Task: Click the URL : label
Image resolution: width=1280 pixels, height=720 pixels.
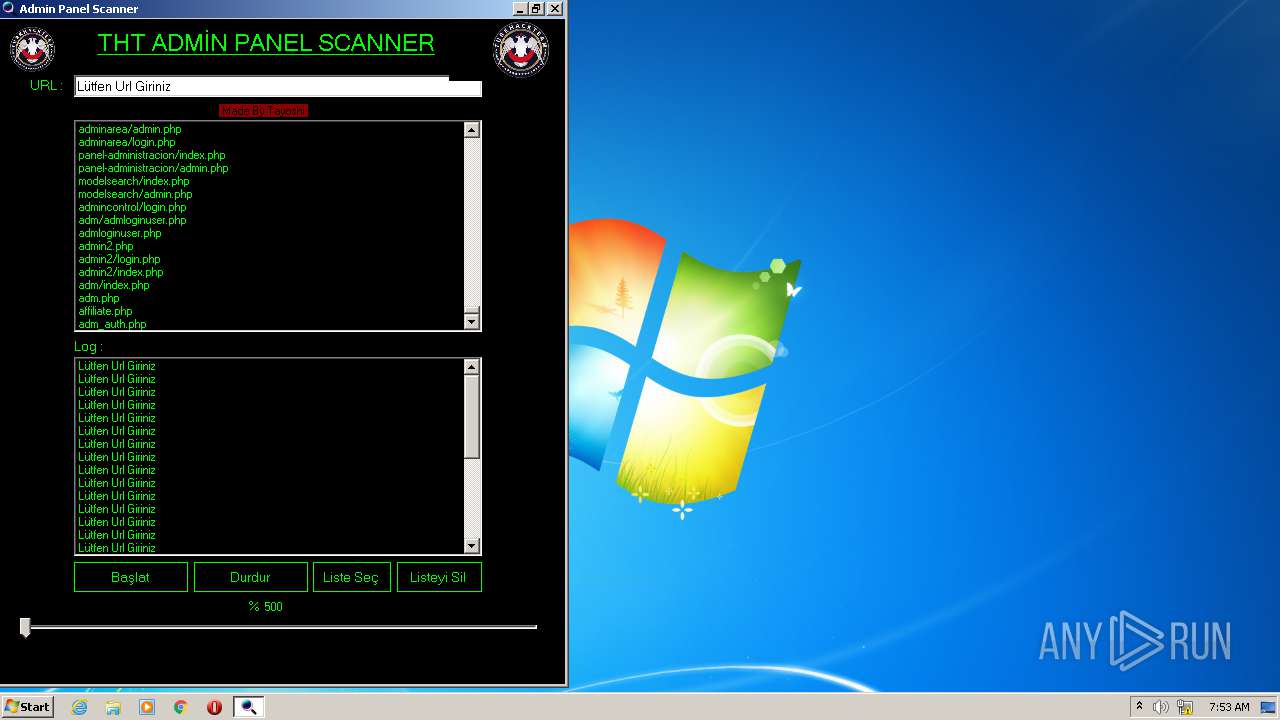Action: point(46,85)
